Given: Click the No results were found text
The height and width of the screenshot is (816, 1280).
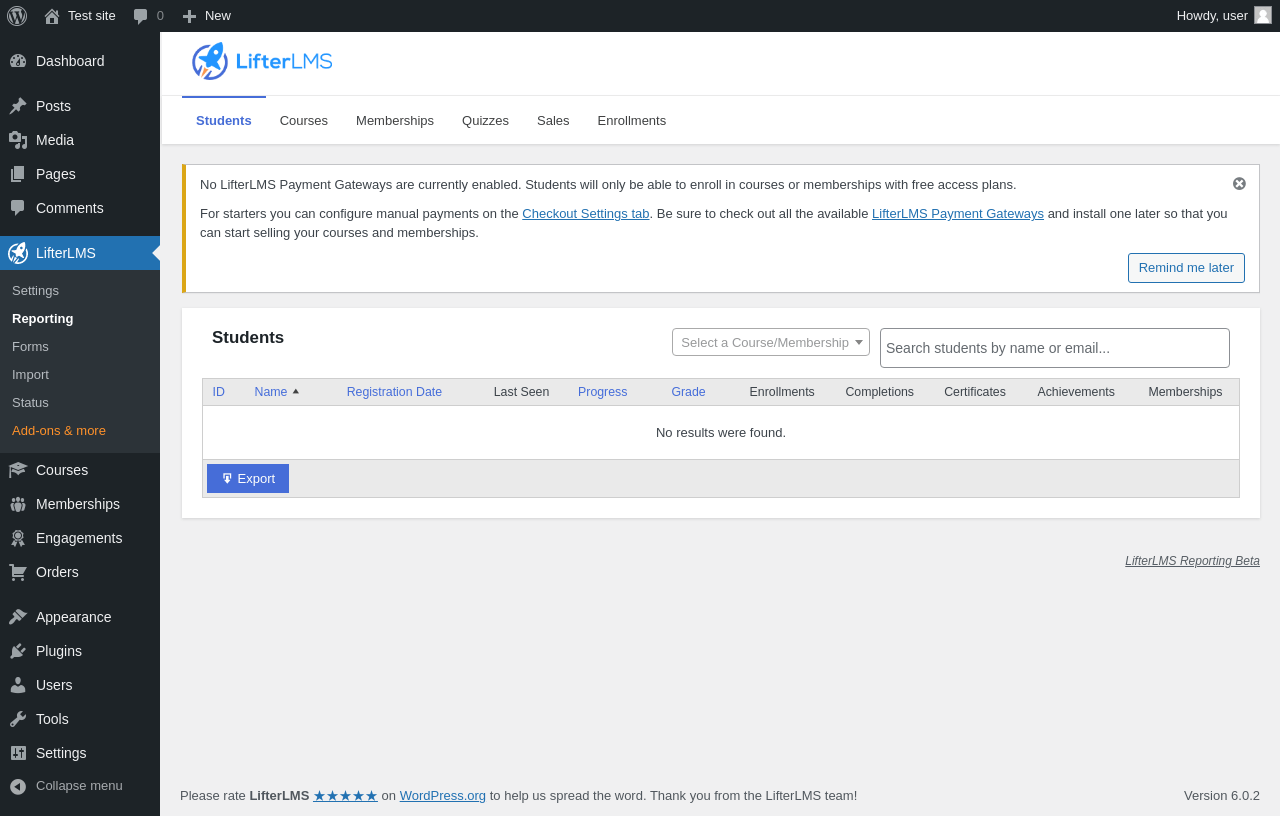Looking at the screenshot, I should tap(721, 433).
